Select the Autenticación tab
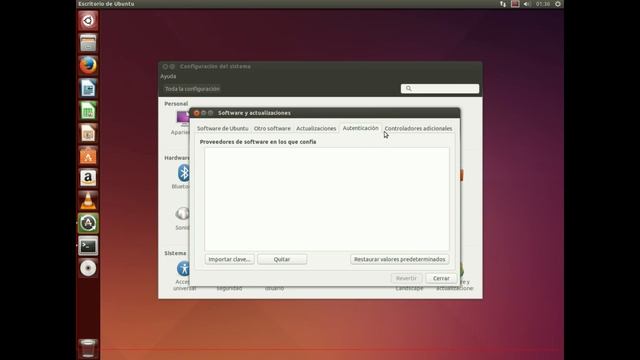Image resolution: width=640 pixels, height=360 pixels. [x=360, y=128]
